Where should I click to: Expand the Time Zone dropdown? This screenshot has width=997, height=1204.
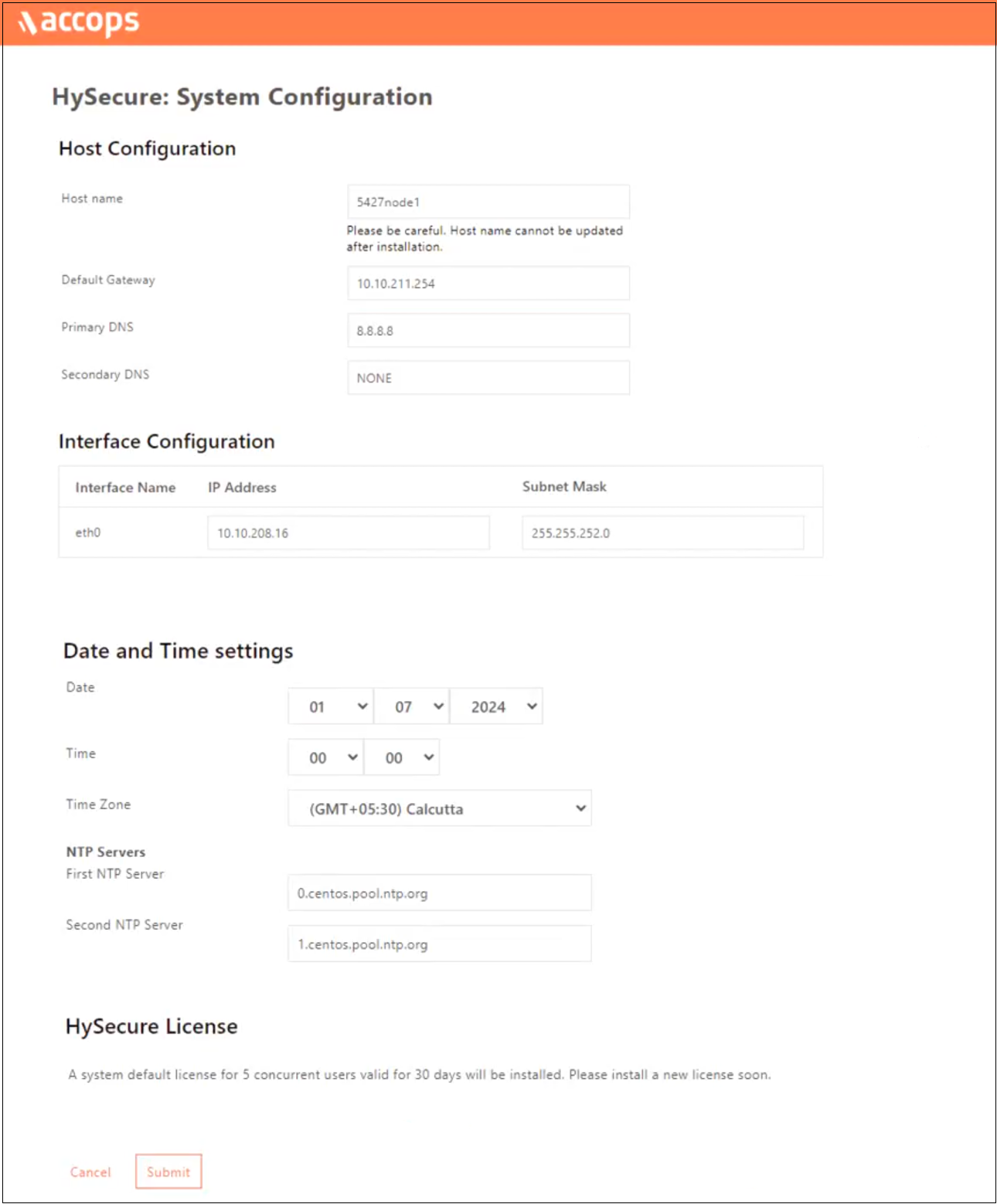pos(439,808)
